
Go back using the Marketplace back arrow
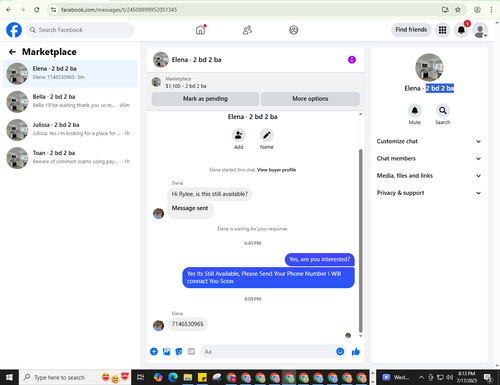click(x=12, y=52)
